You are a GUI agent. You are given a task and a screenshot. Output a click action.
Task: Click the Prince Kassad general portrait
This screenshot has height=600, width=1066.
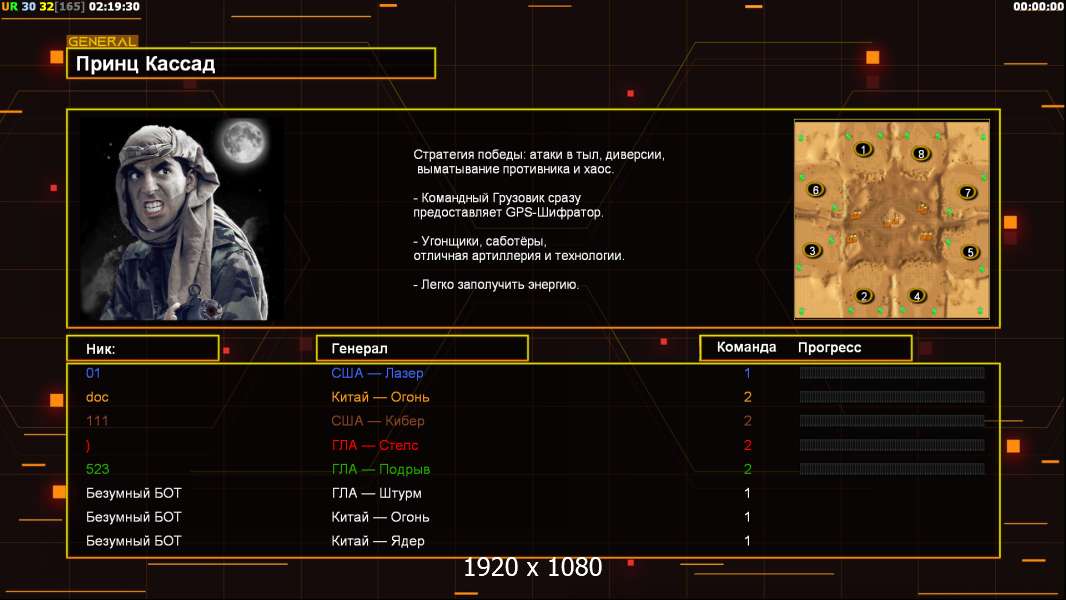pos(181,220)
